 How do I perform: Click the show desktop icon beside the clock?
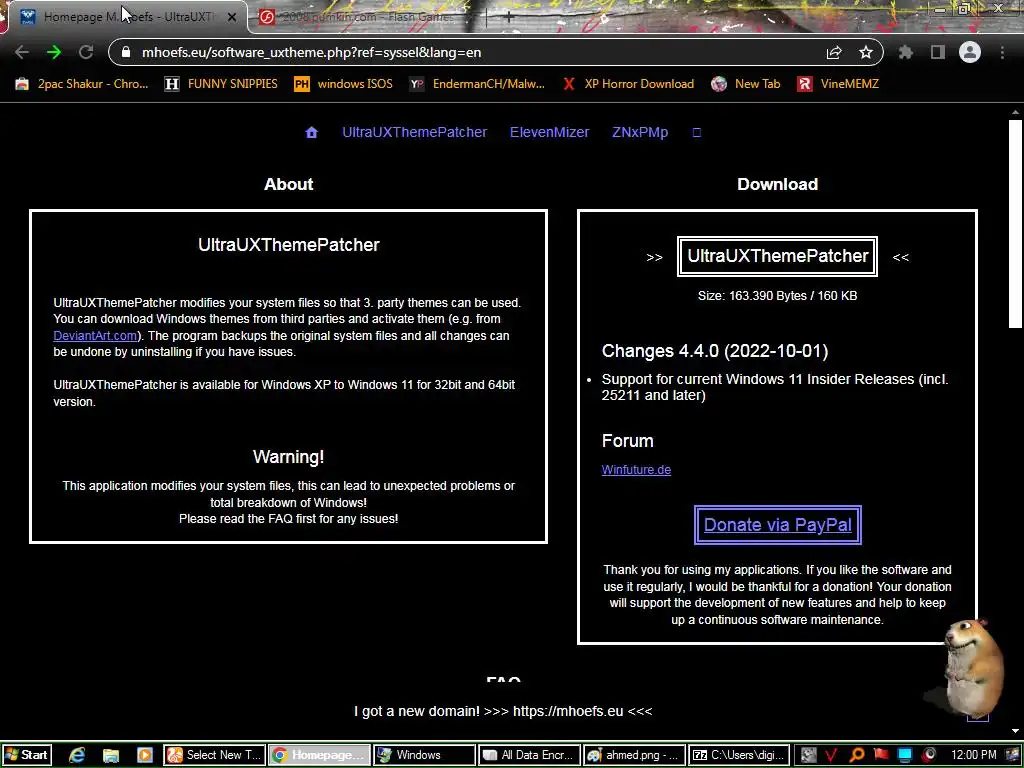(x=1013, y=755)
